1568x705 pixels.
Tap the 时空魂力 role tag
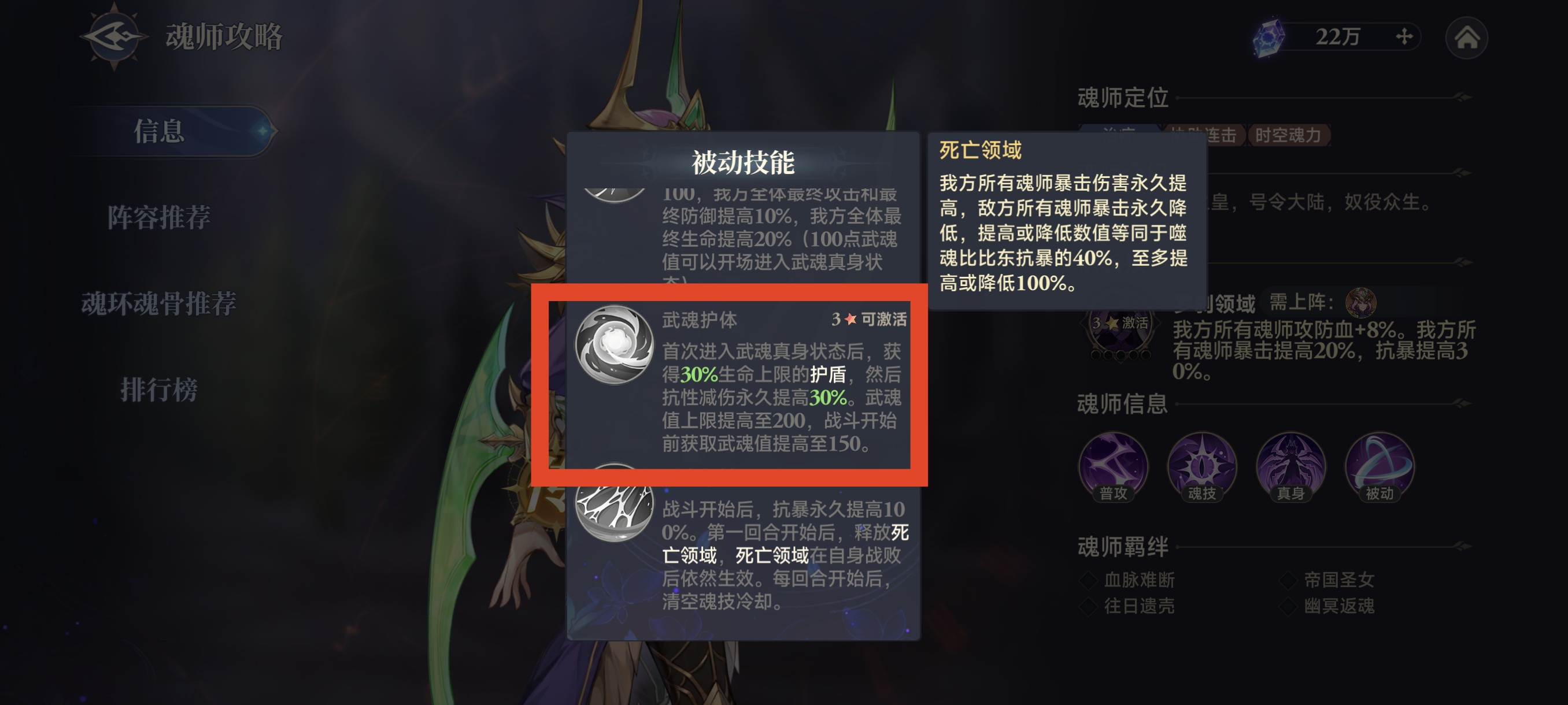[x=1288, y=135]
